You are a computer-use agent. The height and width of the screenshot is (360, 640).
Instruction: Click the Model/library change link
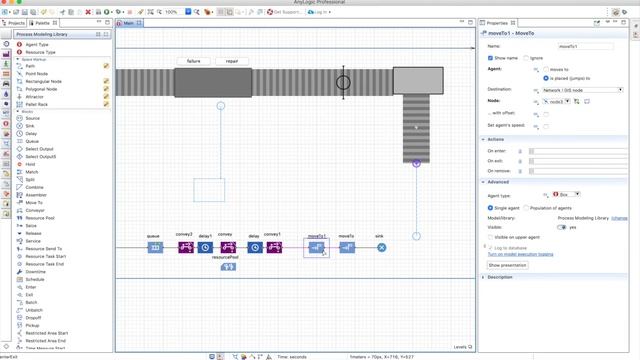click(x=619, y=218)
